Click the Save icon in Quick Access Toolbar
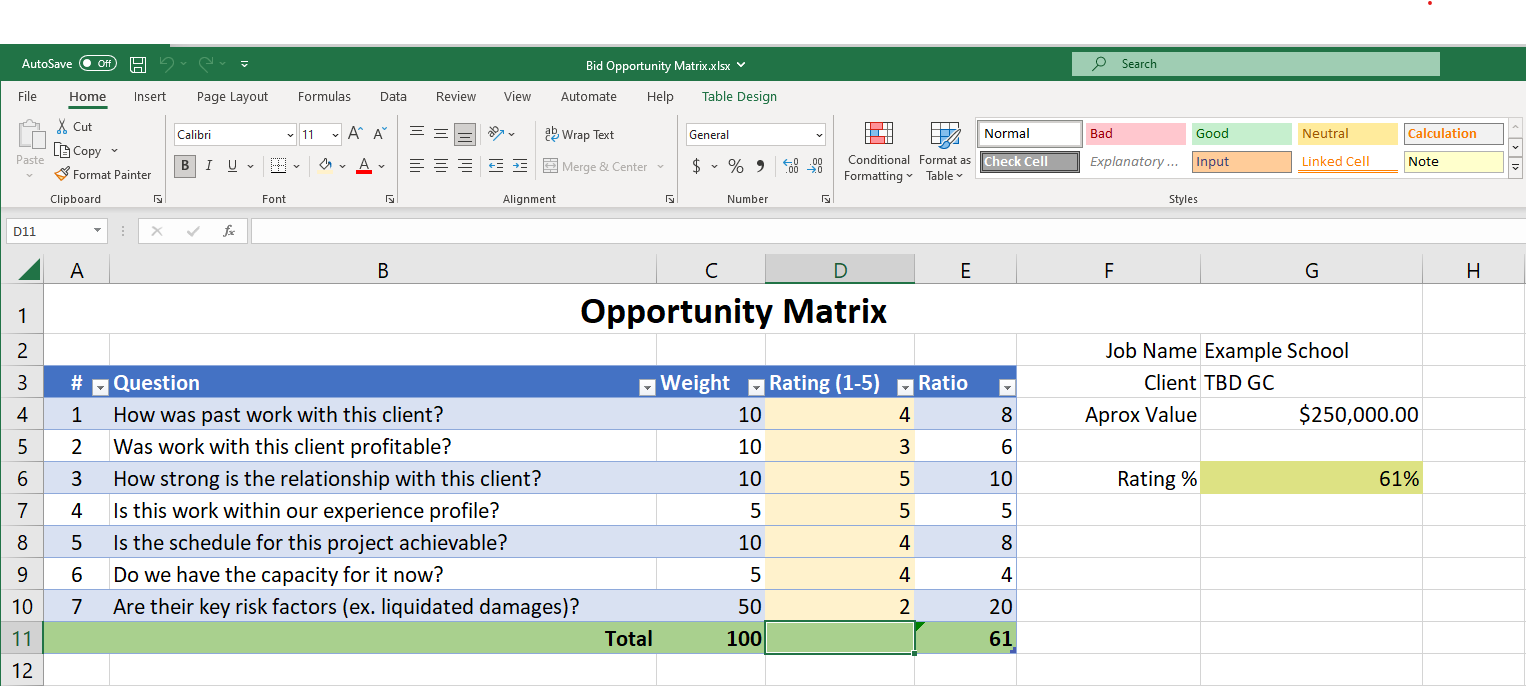 138,63
